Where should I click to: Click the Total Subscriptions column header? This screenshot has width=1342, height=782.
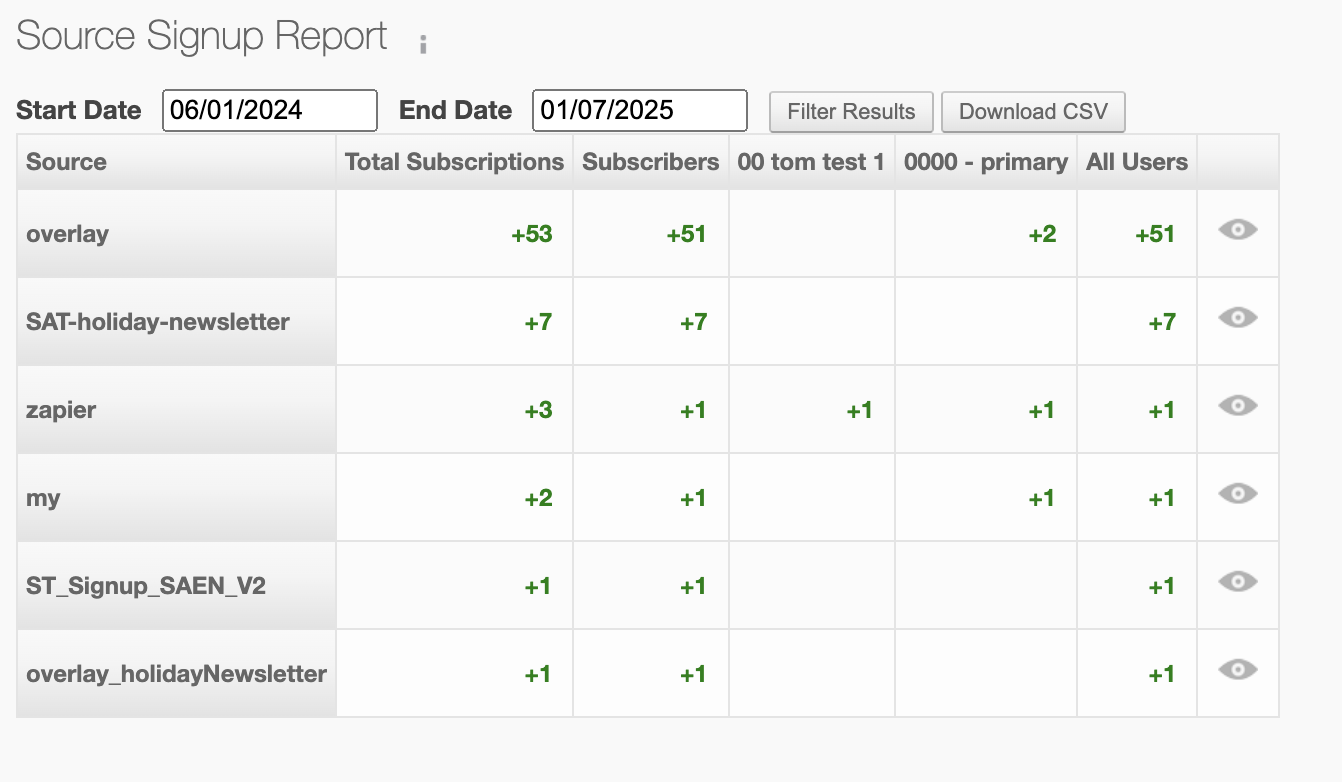(x=454, y=162)
